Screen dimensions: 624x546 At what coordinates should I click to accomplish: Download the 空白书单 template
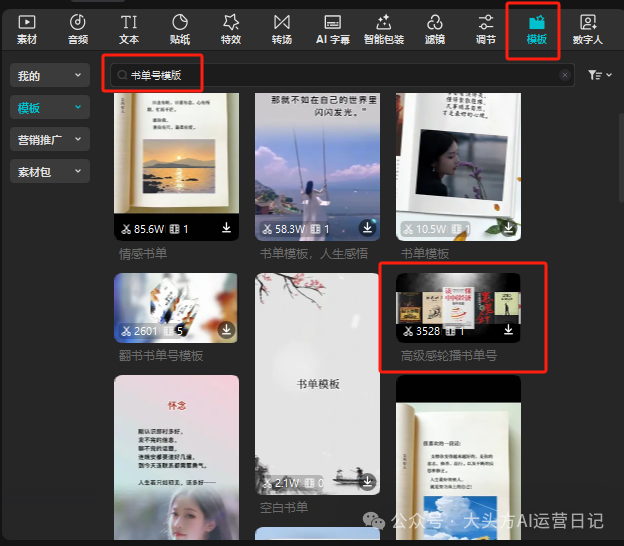[x=367, y=482]
